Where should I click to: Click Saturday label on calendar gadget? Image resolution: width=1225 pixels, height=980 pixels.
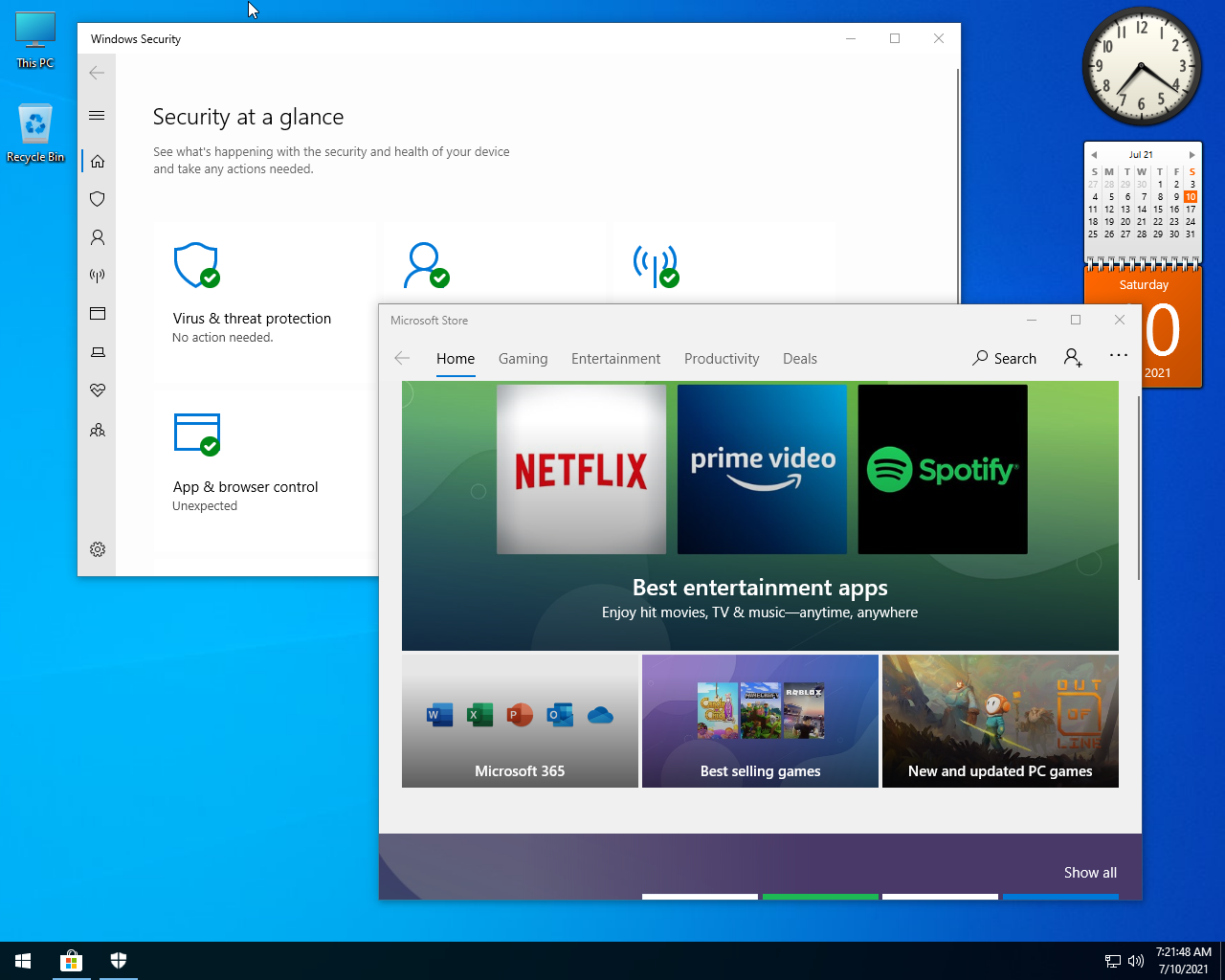(x=1144, y=285)
